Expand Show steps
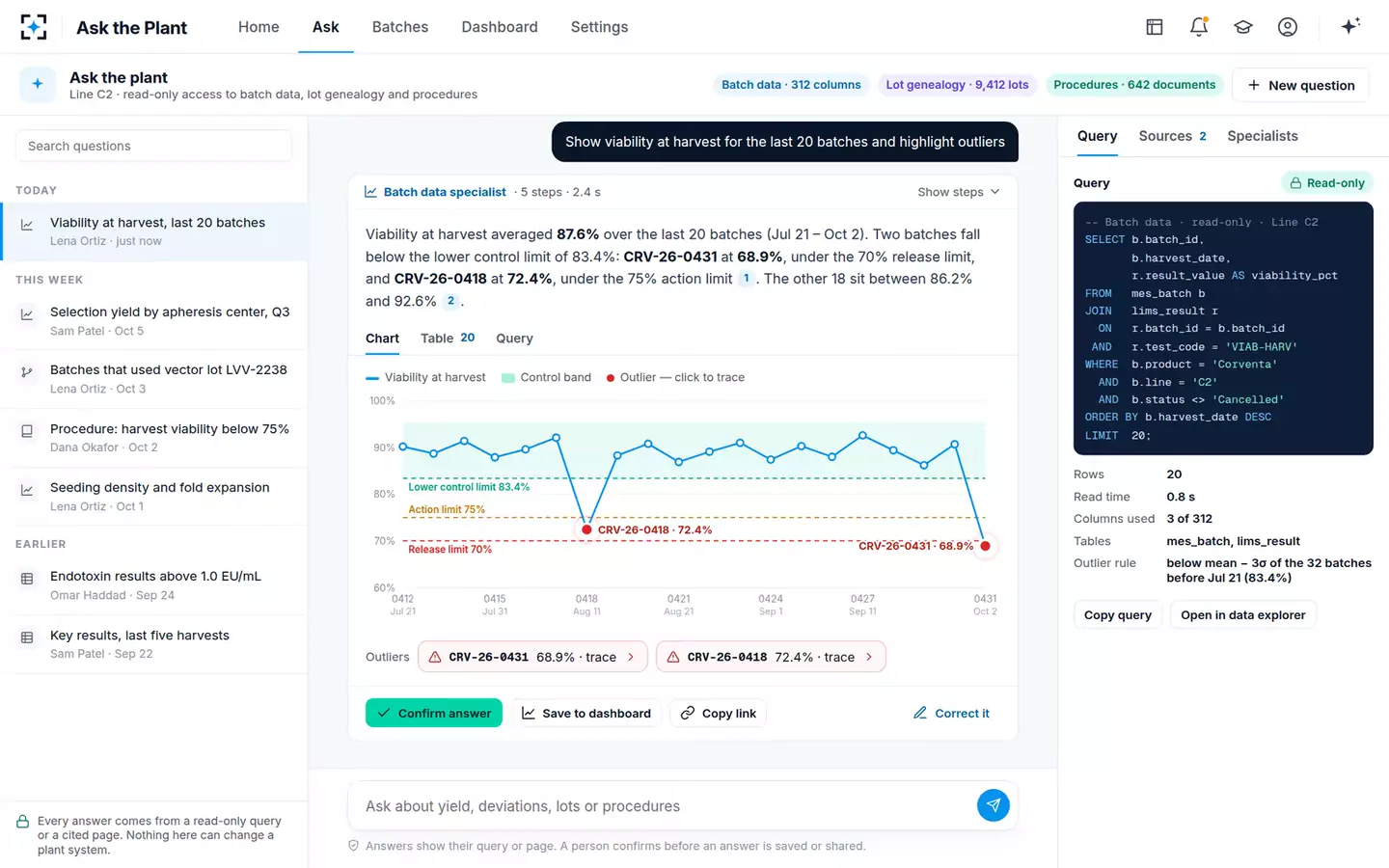1389x868 pixels. pyautogui.click(x=958, y=192)
